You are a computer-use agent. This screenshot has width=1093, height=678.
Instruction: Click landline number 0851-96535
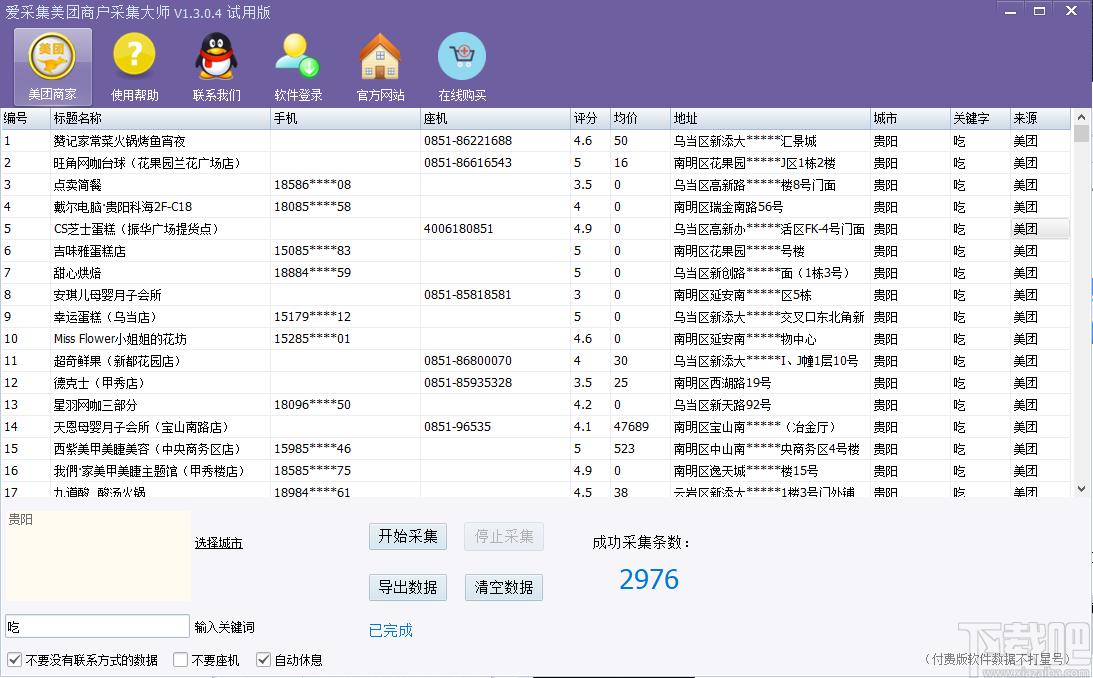[457, 426]
